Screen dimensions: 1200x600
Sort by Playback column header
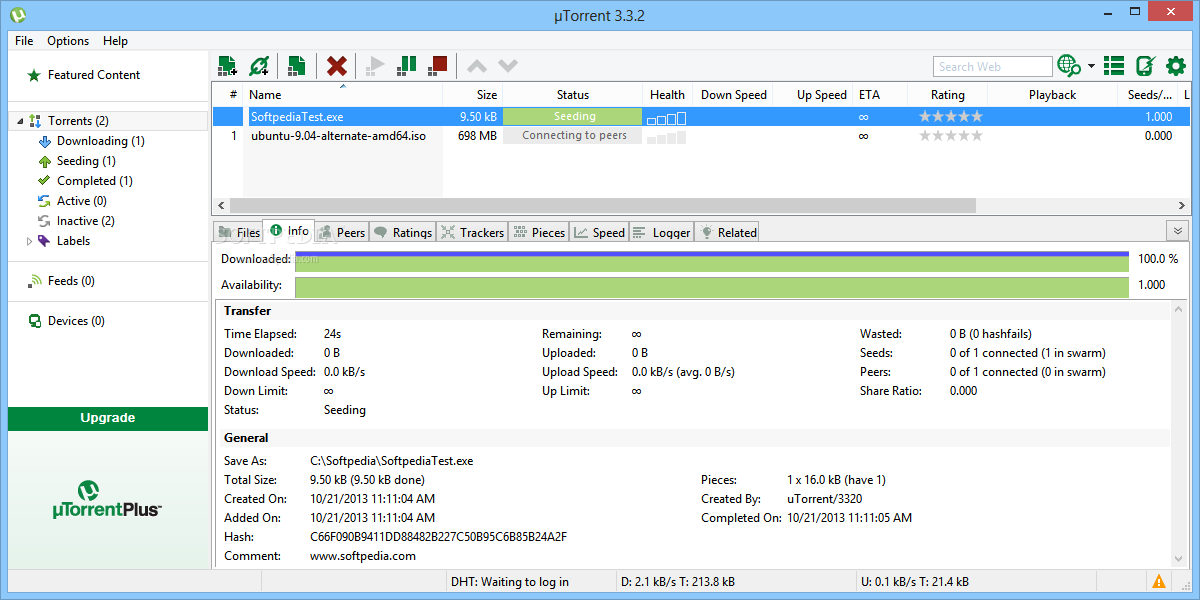(x=1052, y=95)
